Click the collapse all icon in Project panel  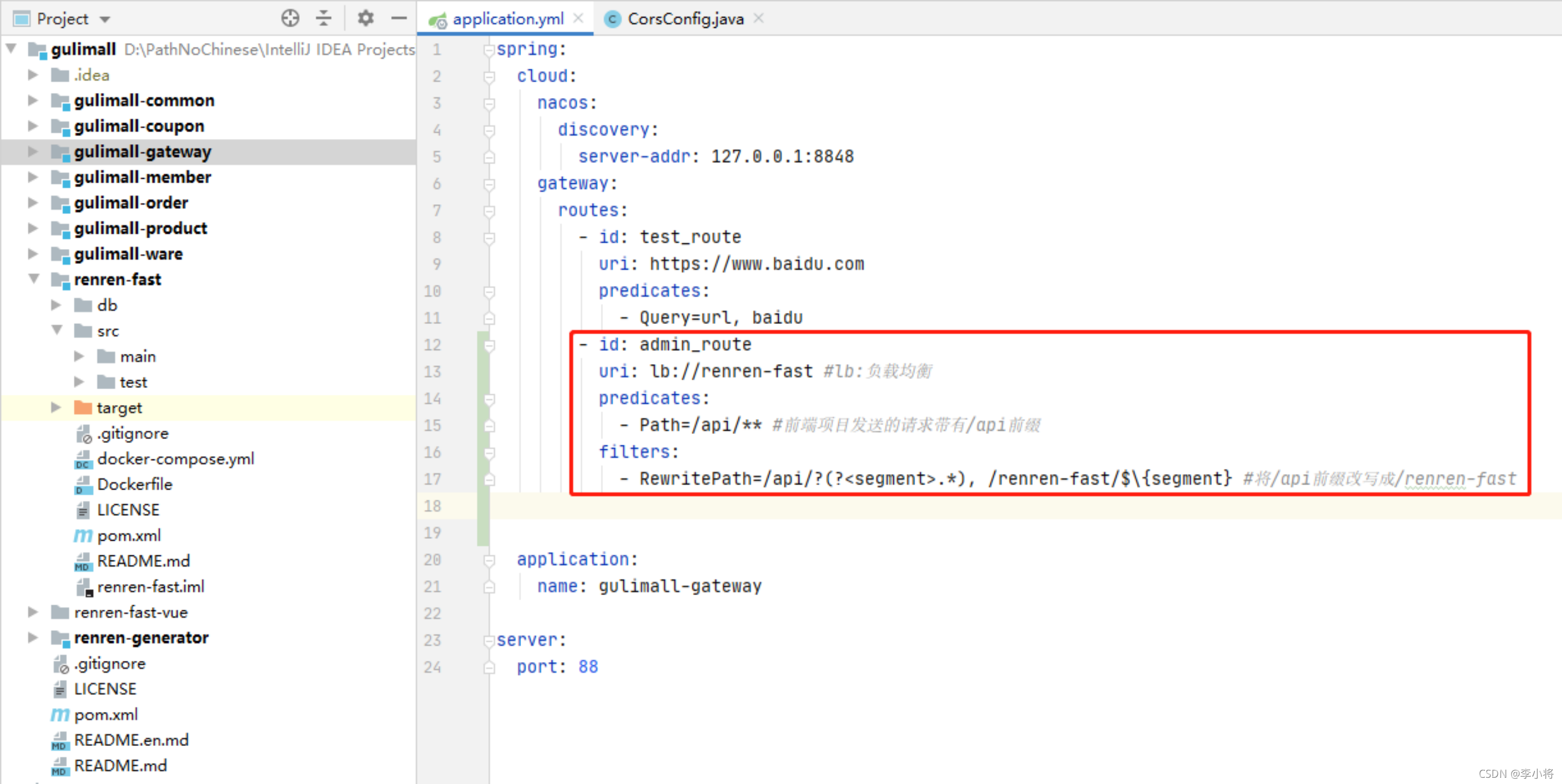pyautogui.click(x=324, y=18)
